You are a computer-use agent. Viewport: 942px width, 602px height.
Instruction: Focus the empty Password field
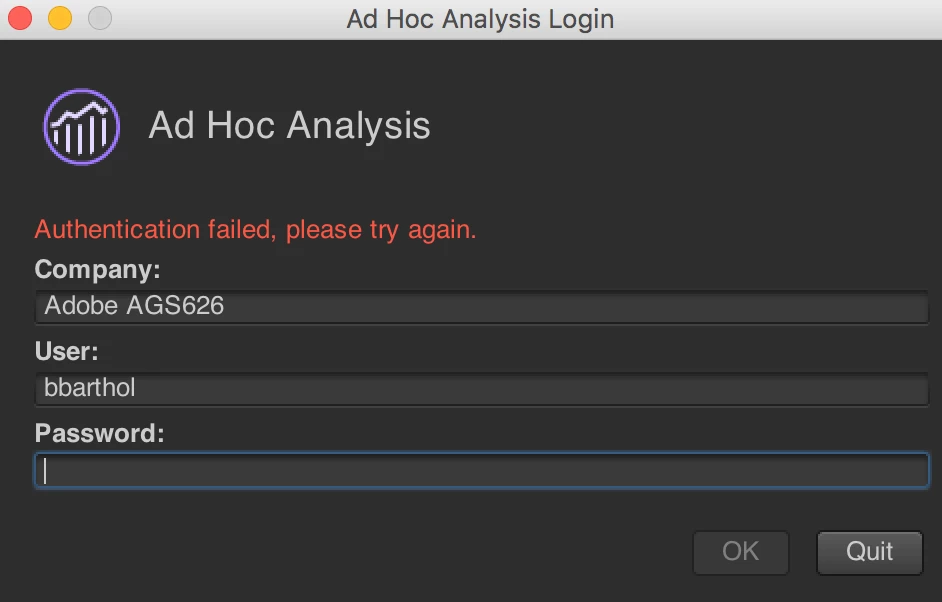point(482,470)
